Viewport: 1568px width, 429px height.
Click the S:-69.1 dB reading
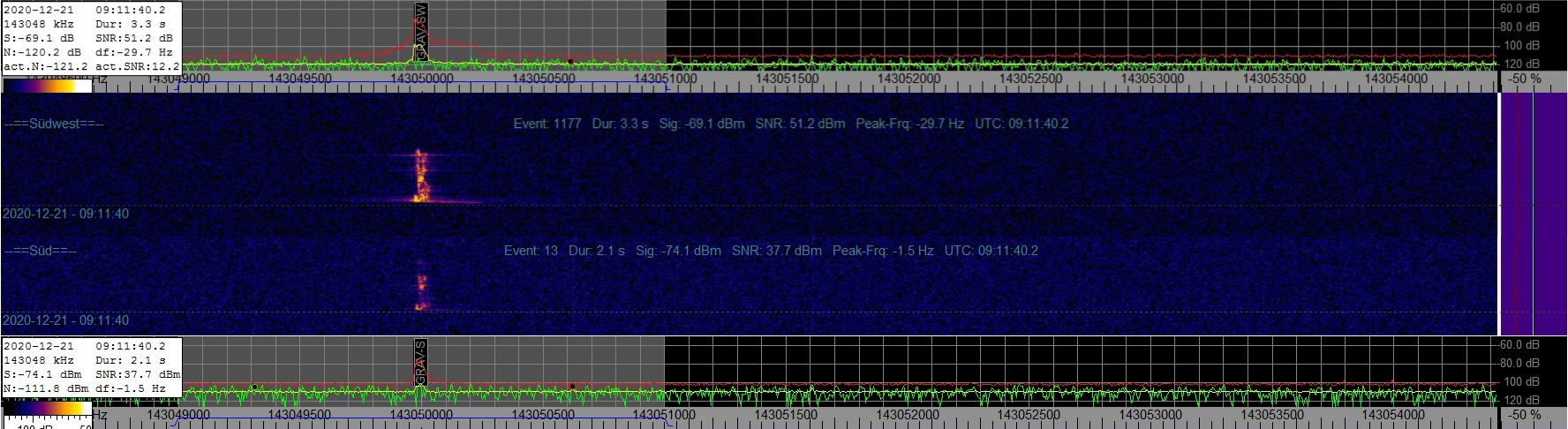[x=40, y=39]
